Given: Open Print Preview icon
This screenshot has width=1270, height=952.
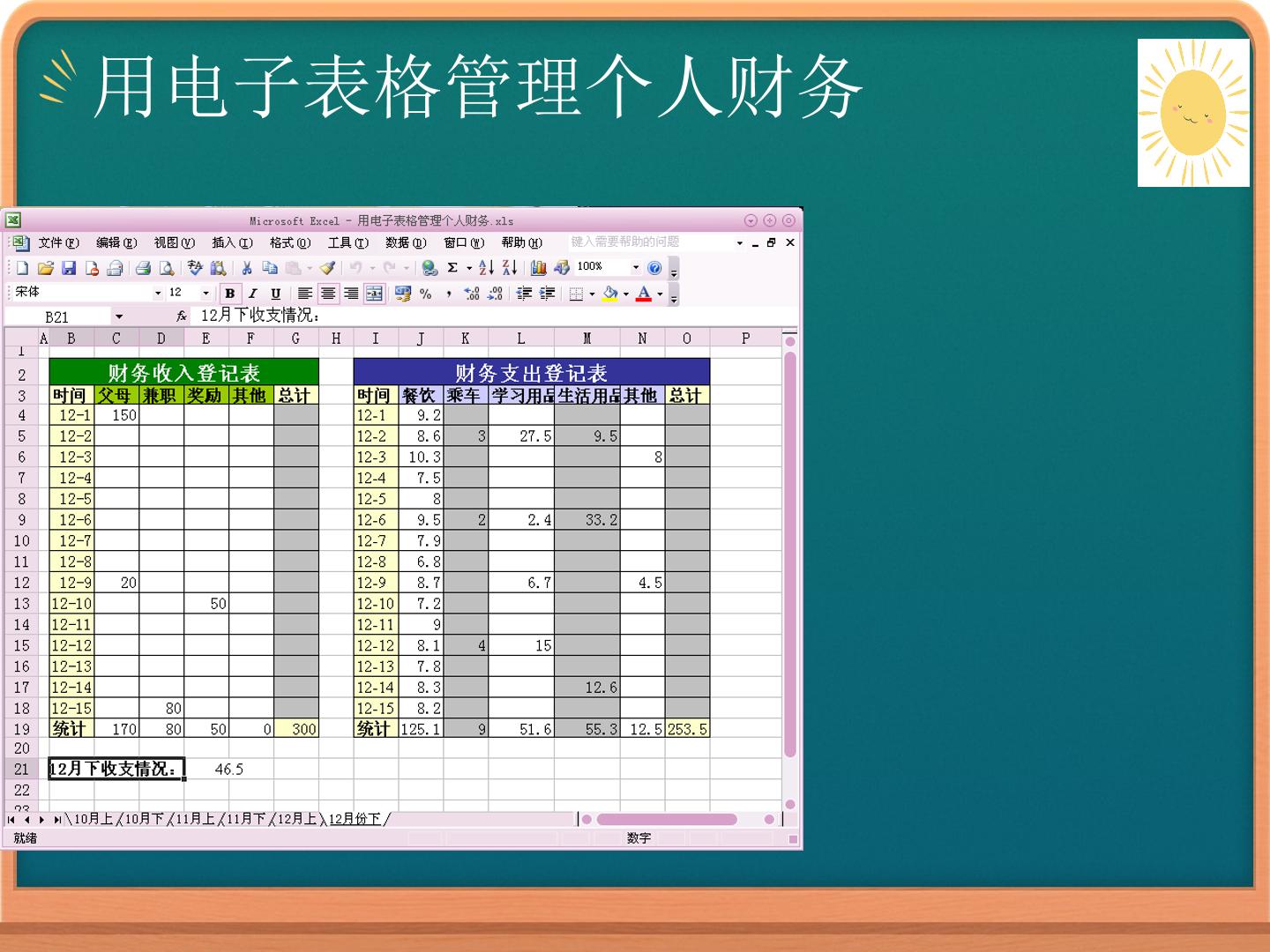Looking at the screenshot, I should (x=166, y=268).
